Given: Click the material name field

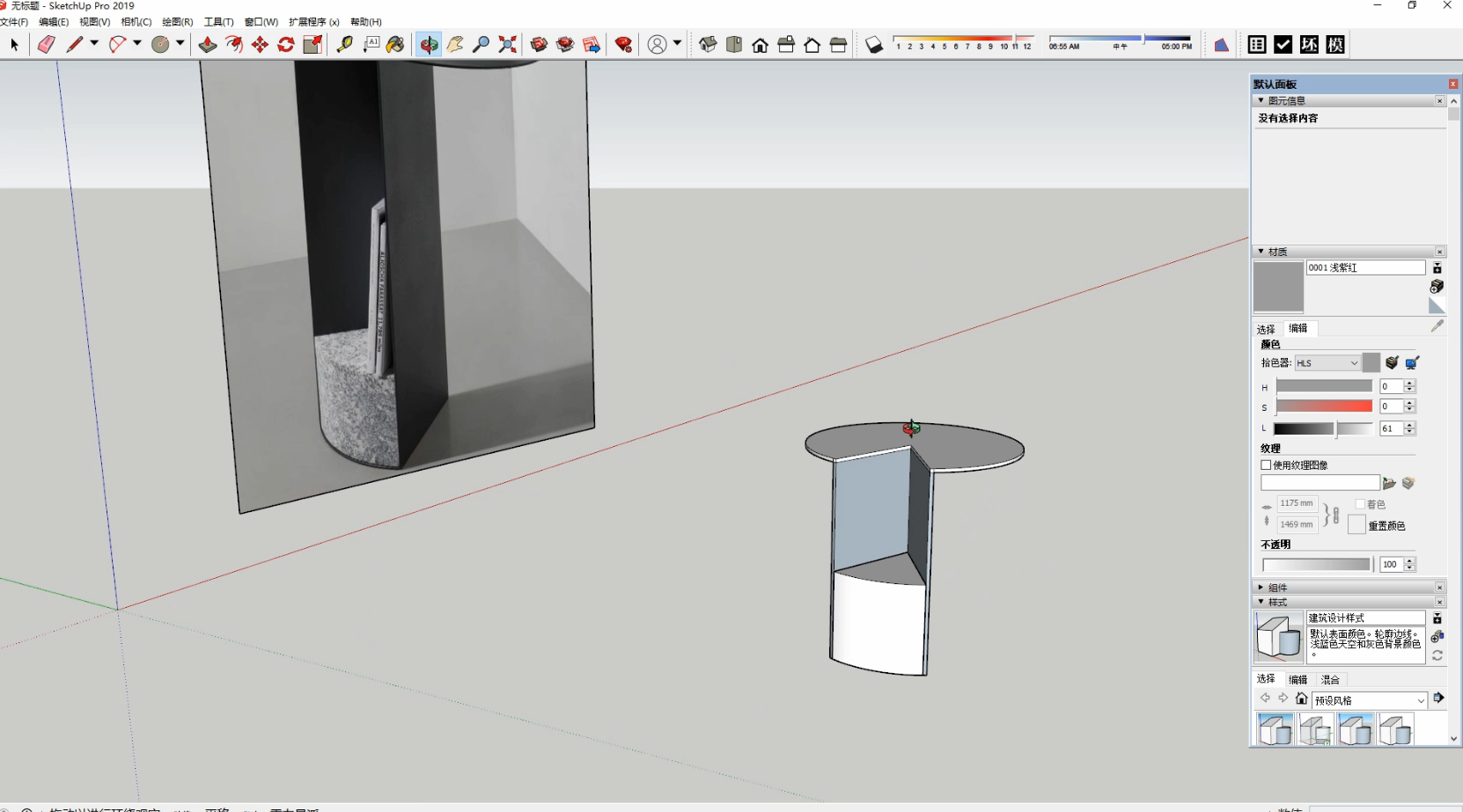Looking at the screenshot, I should click(1365, 267).
